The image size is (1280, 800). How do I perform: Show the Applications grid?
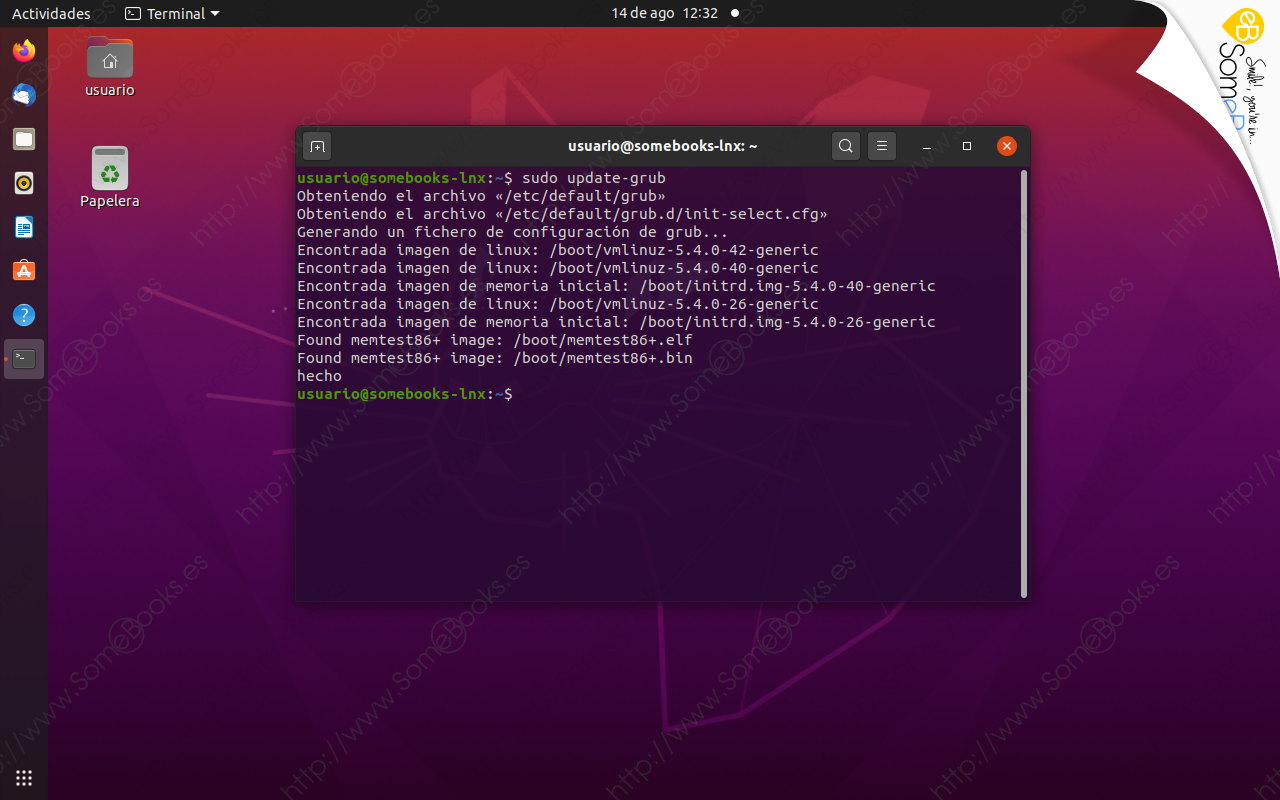click(24, 778)
